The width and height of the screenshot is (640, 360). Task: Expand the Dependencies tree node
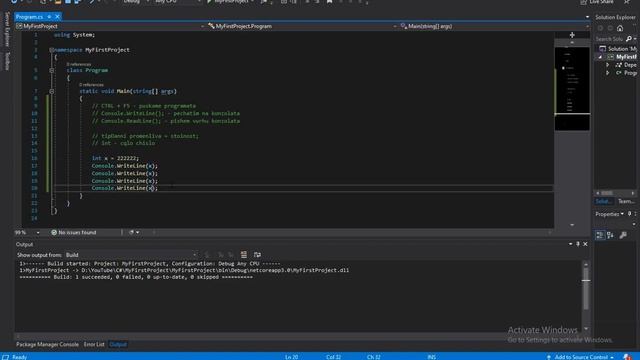pos(607,65)
